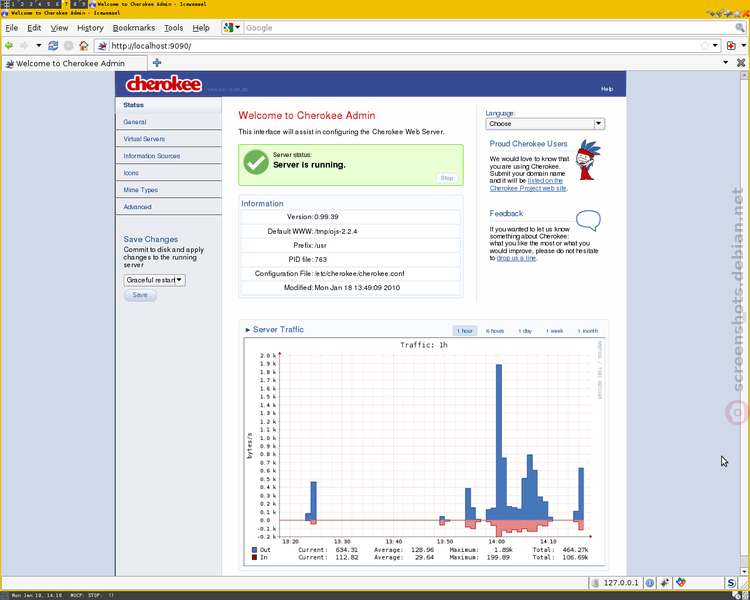Open the Edit menu

click(34, 28)
